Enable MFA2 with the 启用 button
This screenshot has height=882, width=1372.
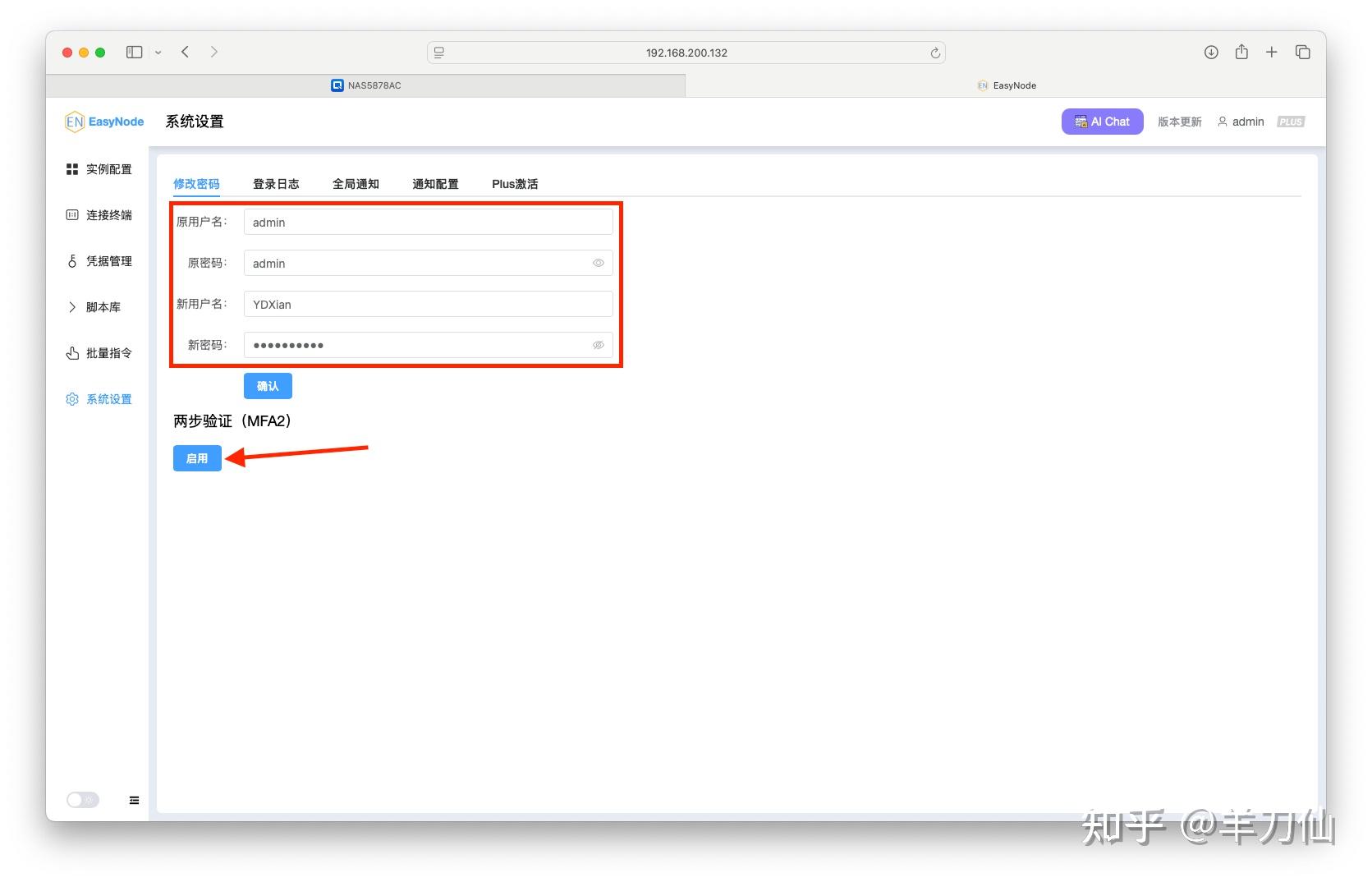[x=196, y=457]
